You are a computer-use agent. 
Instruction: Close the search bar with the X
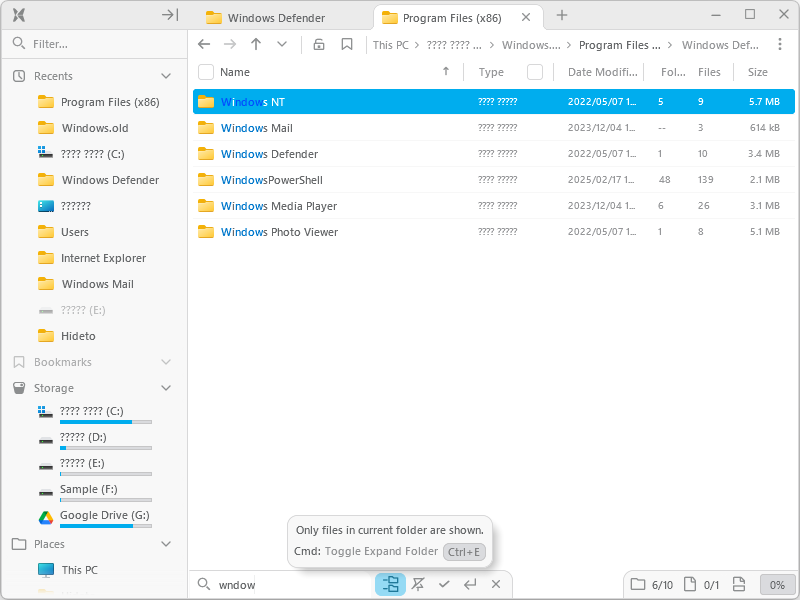496,584
